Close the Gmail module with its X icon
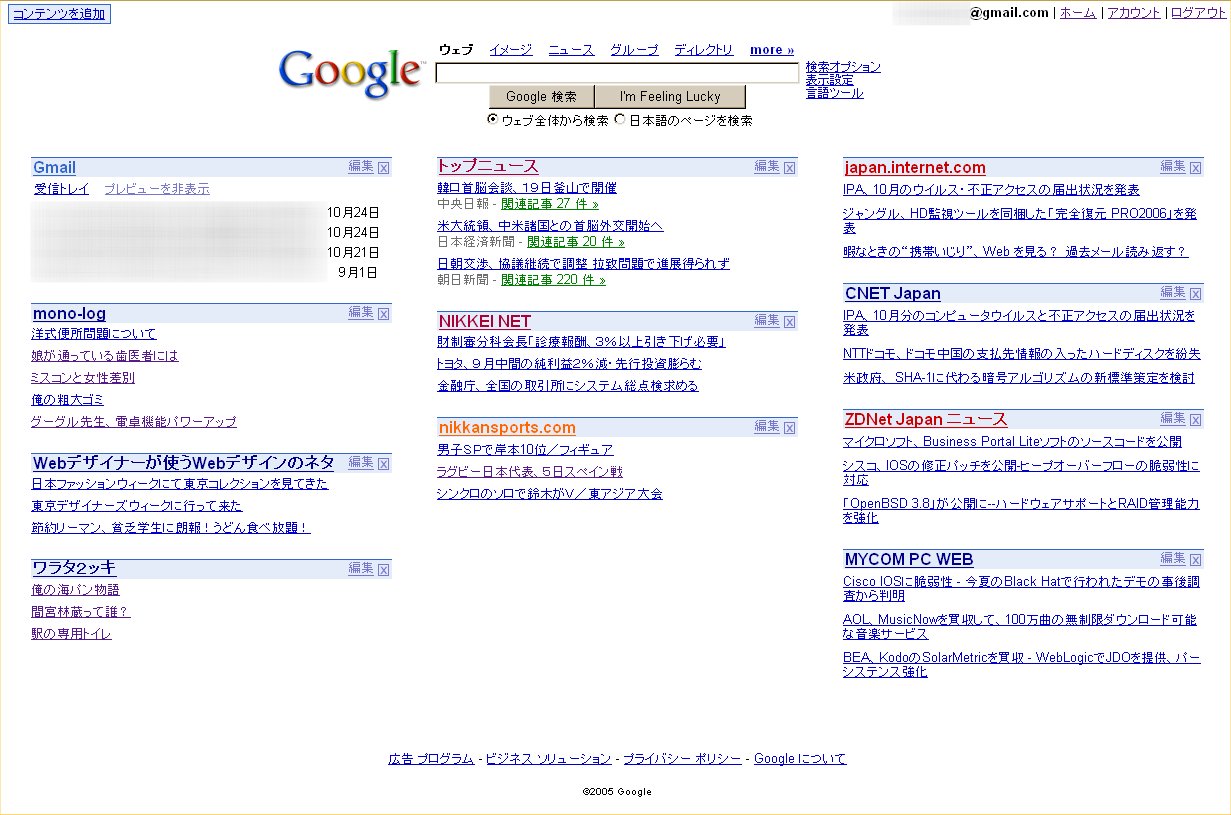Viewport: 1231px width, 815px height. (x=383, y=168)
